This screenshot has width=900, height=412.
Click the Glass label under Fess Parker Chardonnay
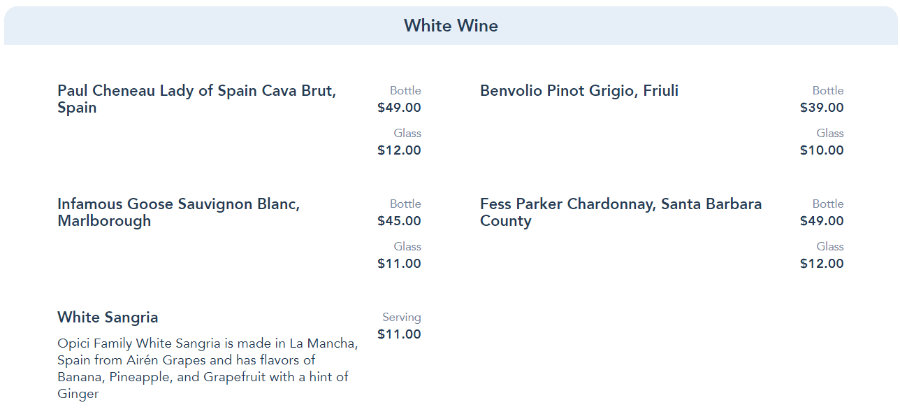point(829,247)
